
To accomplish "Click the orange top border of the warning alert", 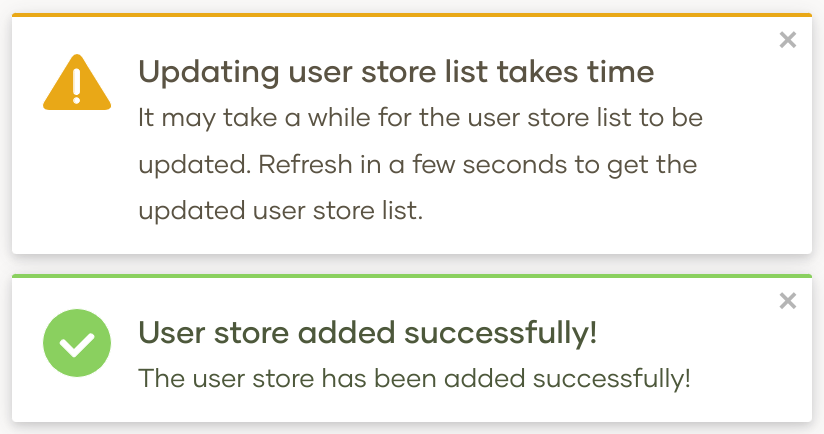I will pyautogui.click(x=412, y=15).
